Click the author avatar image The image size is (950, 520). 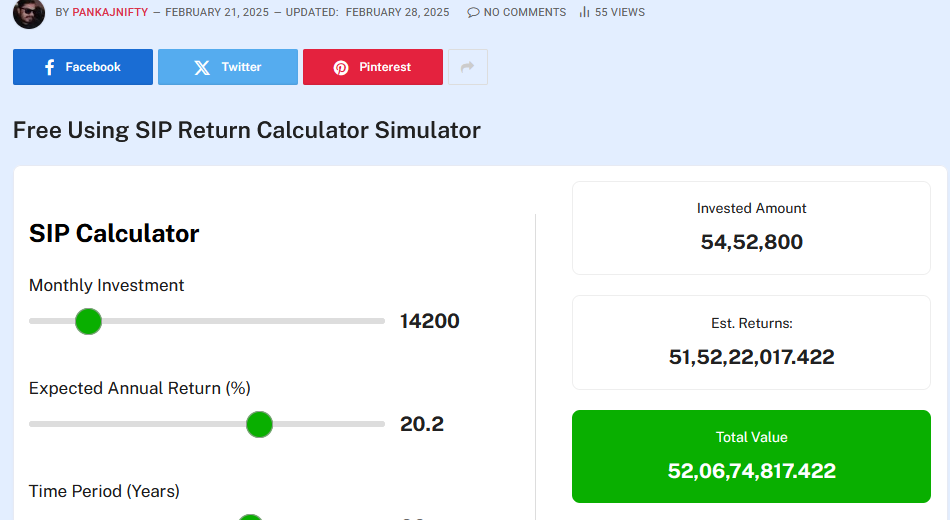pos(29,12)
